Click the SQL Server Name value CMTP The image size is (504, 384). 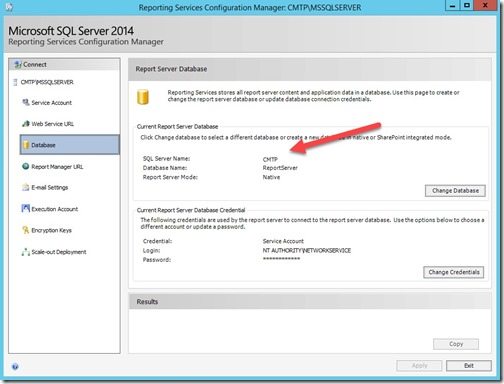point(270,159)
